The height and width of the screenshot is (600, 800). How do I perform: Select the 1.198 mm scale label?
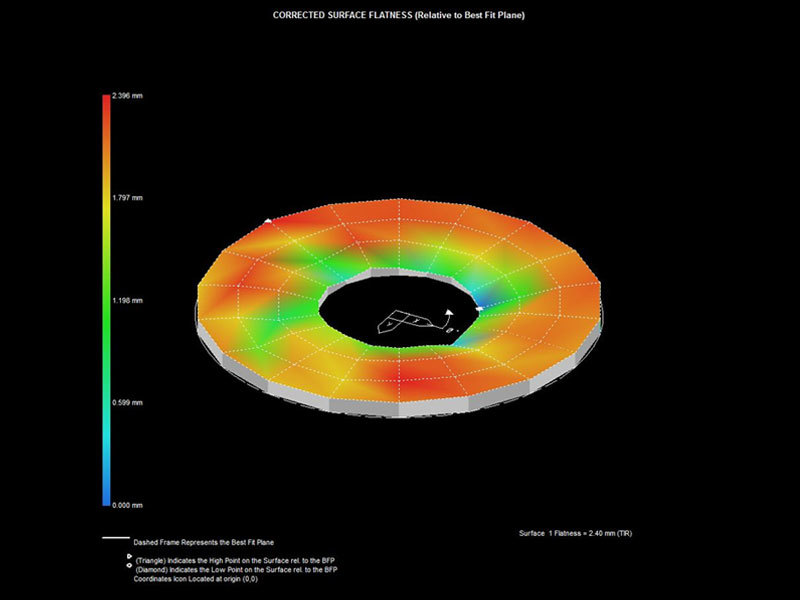point(128,301)
